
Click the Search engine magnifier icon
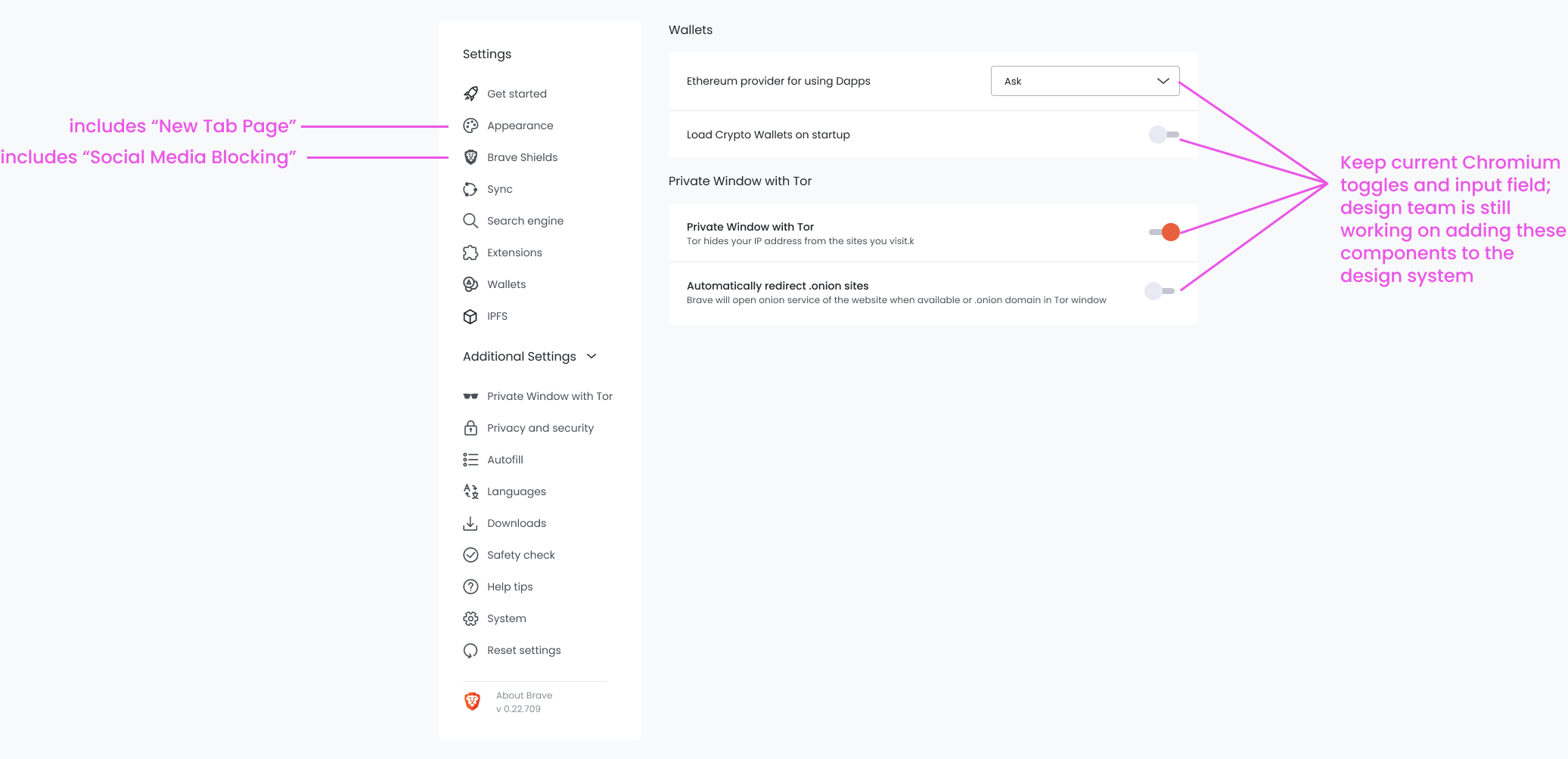coord(470,221)
